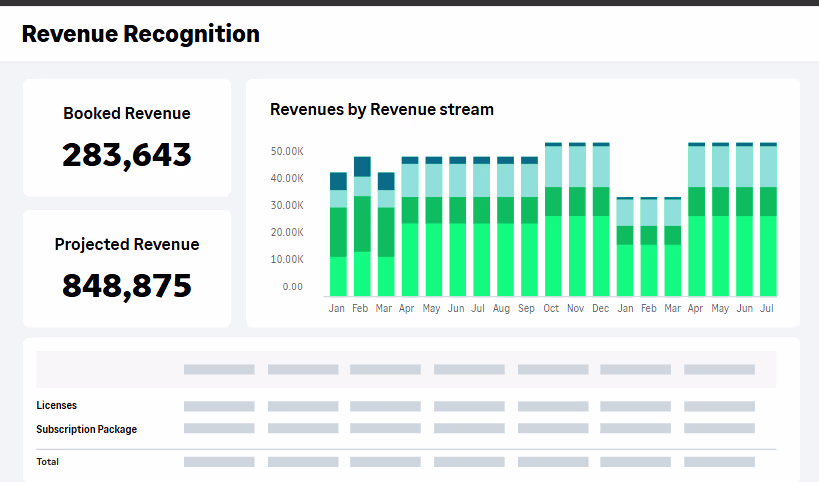Select light teal segment of Aug bar

505,180
